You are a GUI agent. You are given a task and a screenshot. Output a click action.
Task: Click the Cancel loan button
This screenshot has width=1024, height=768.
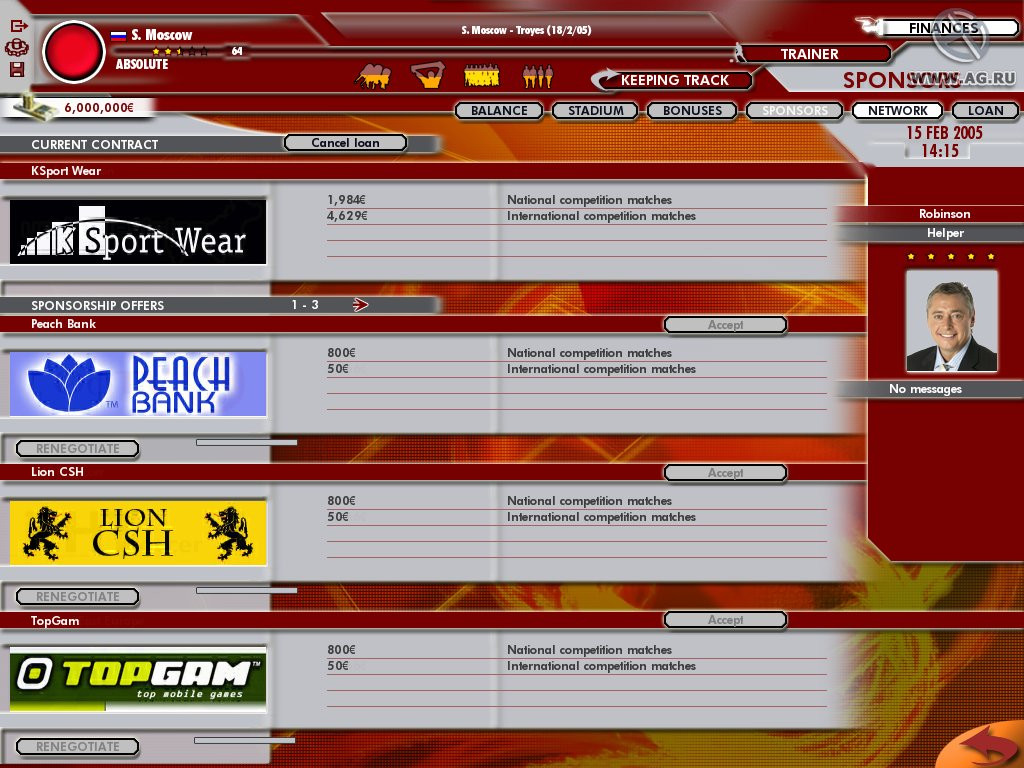tap(345, 143)
